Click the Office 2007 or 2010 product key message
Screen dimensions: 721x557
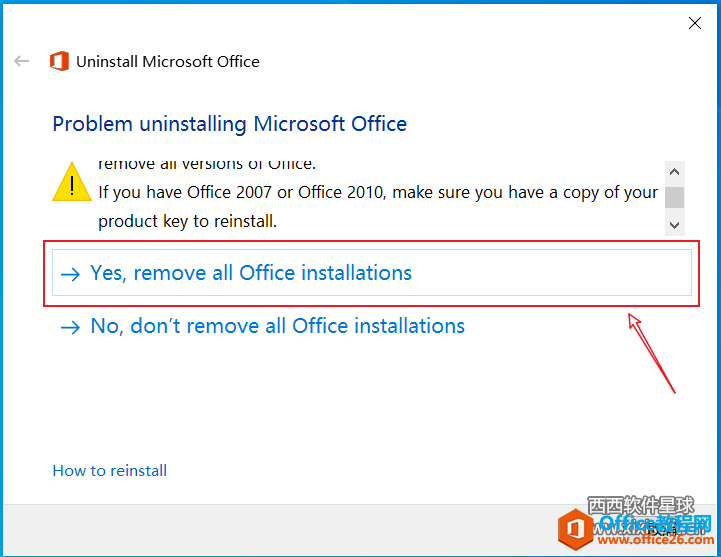click(x=378, y=206)
